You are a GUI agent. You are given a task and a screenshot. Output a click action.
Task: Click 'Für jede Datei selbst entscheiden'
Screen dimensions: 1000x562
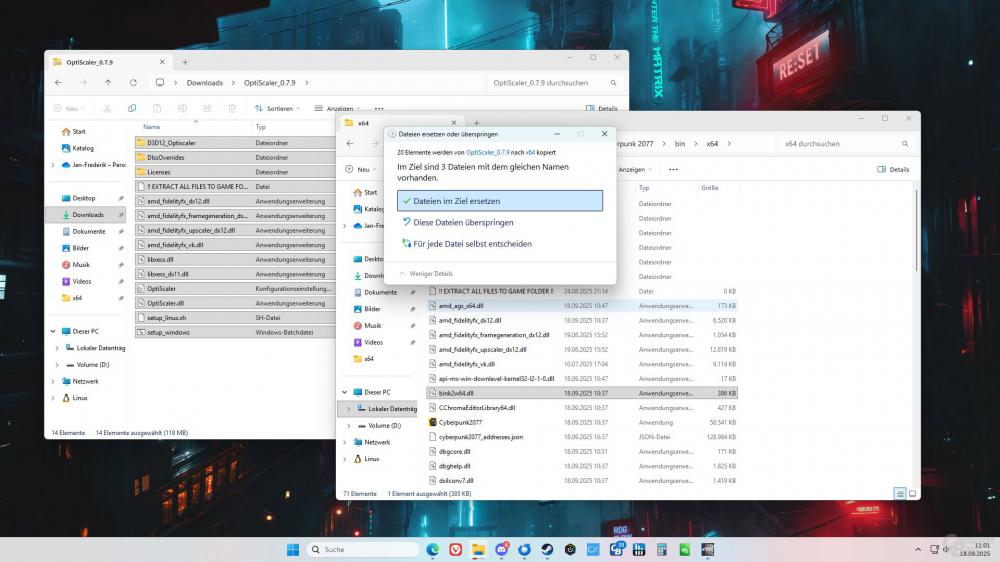472,243
